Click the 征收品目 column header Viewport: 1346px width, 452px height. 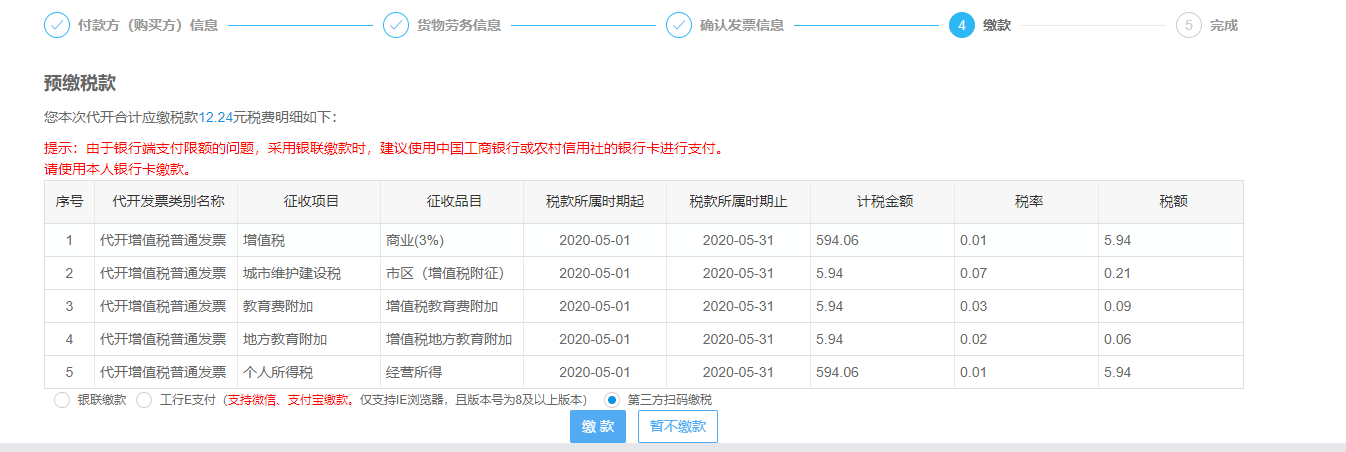coord(452,202)
